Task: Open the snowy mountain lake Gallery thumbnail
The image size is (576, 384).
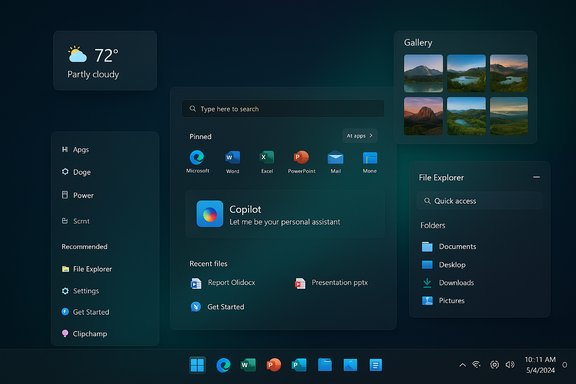Action: point(423,73)
